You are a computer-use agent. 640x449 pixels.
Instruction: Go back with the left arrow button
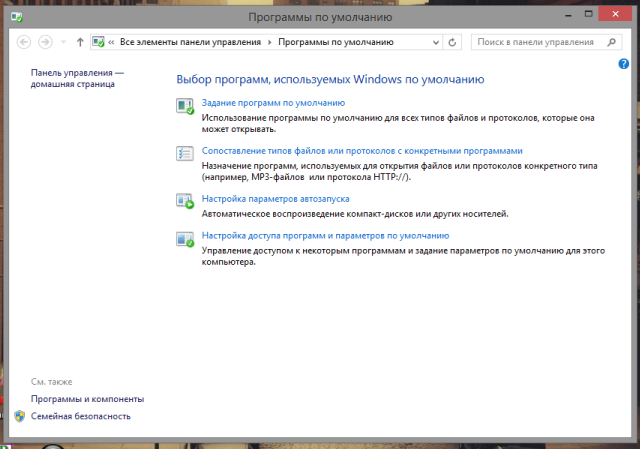tap(24, 42)
